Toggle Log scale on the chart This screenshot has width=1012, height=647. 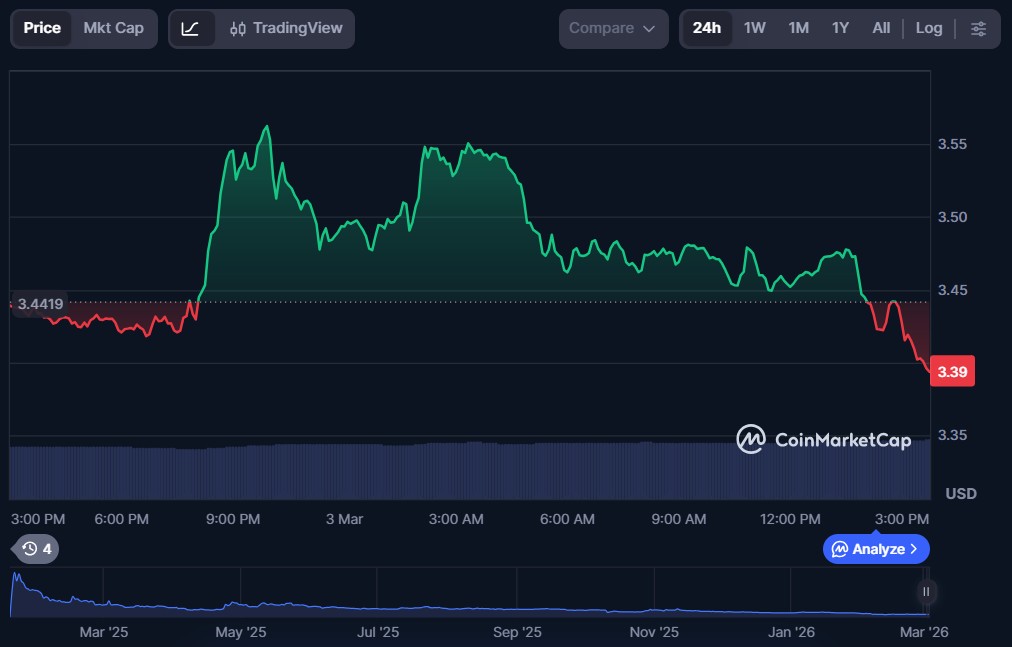click(x=929, y=29)
